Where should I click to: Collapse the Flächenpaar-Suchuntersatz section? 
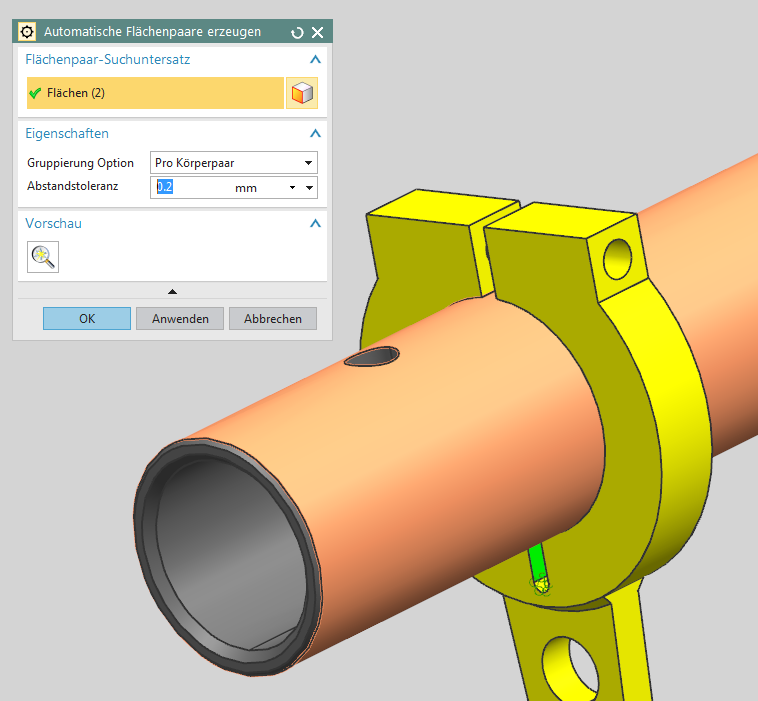315,59
